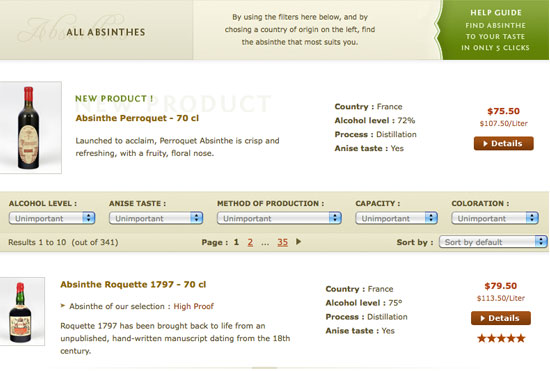Click the $107.50/Liter text
Viewport: 550px width, 371px height.
point(503,123)
